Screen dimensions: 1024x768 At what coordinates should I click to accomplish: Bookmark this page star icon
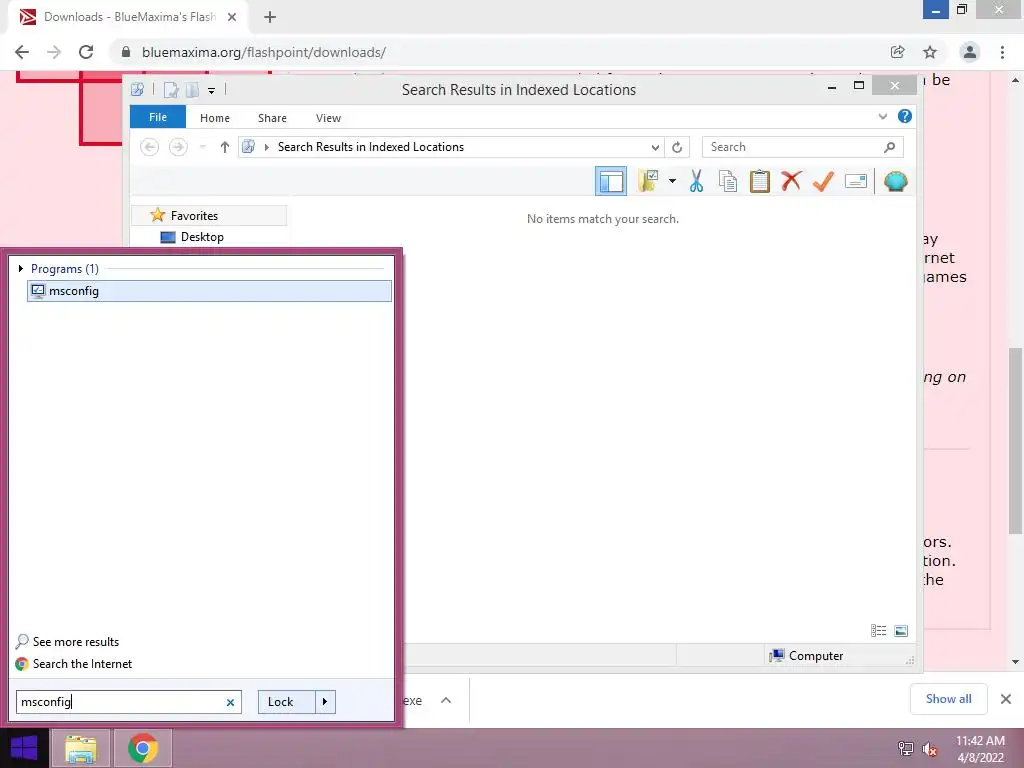click(x=930, y=52)
